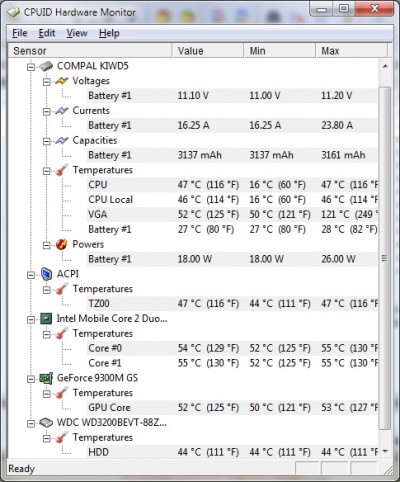Collapse the Intel Mobile Core 2 Duo node

(x=31, y=320)
